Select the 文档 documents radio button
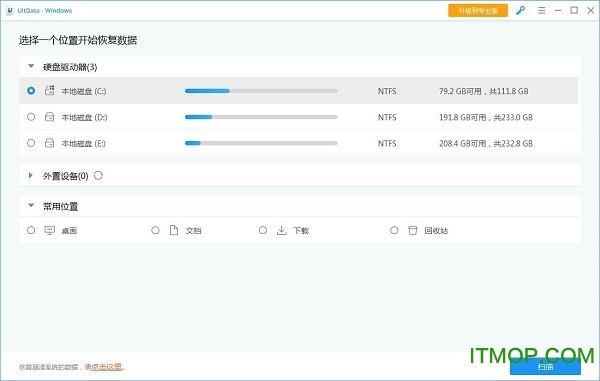 [x=155, y=230]
